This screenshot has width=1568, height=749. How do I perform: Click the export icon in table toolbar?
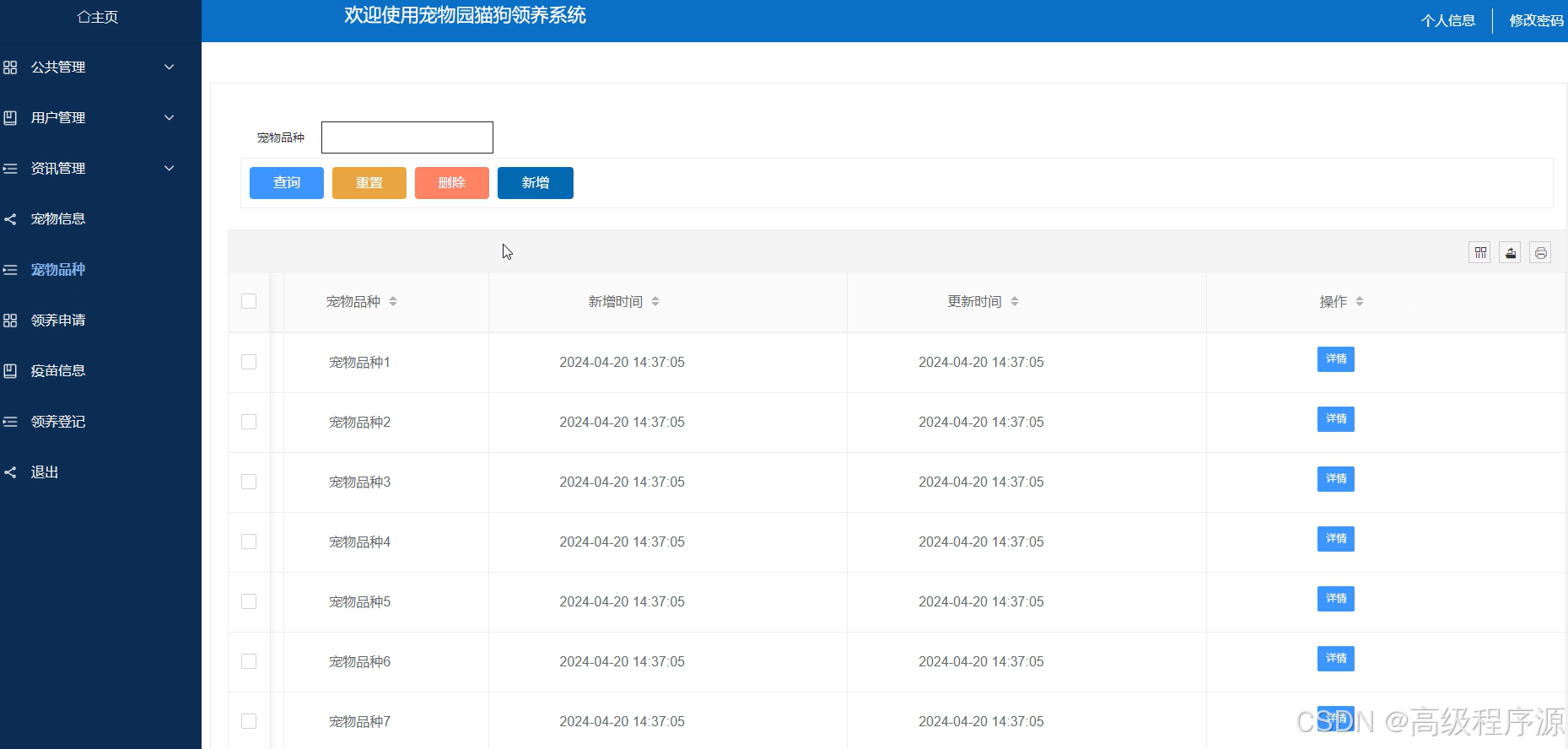click(x=1510, y=253)
